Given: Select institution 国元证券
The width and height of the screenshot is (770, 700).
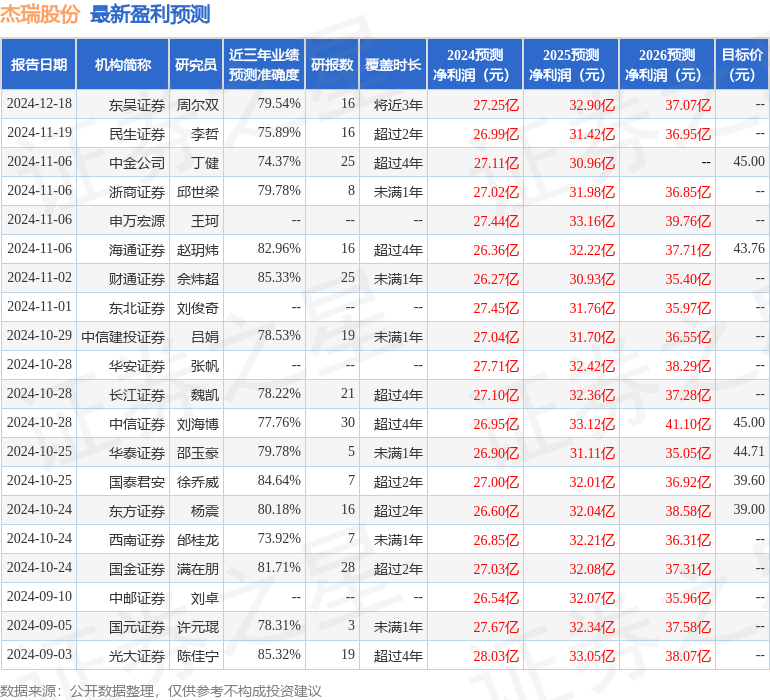Looking at the screenshot, I should tap(137, 627).
